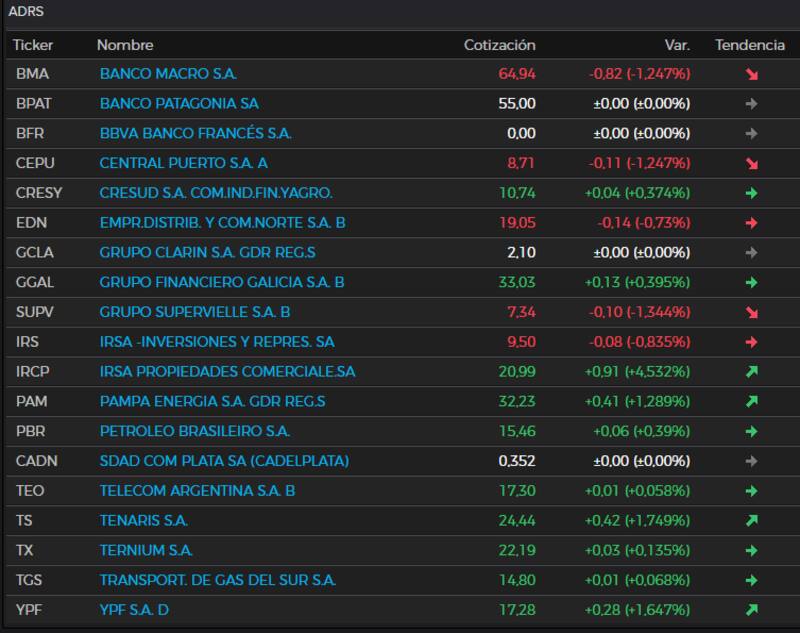Click the green up-arrow trend icon for TS
The height and width of the screenshot is (633, 800).
click(751, 521)
